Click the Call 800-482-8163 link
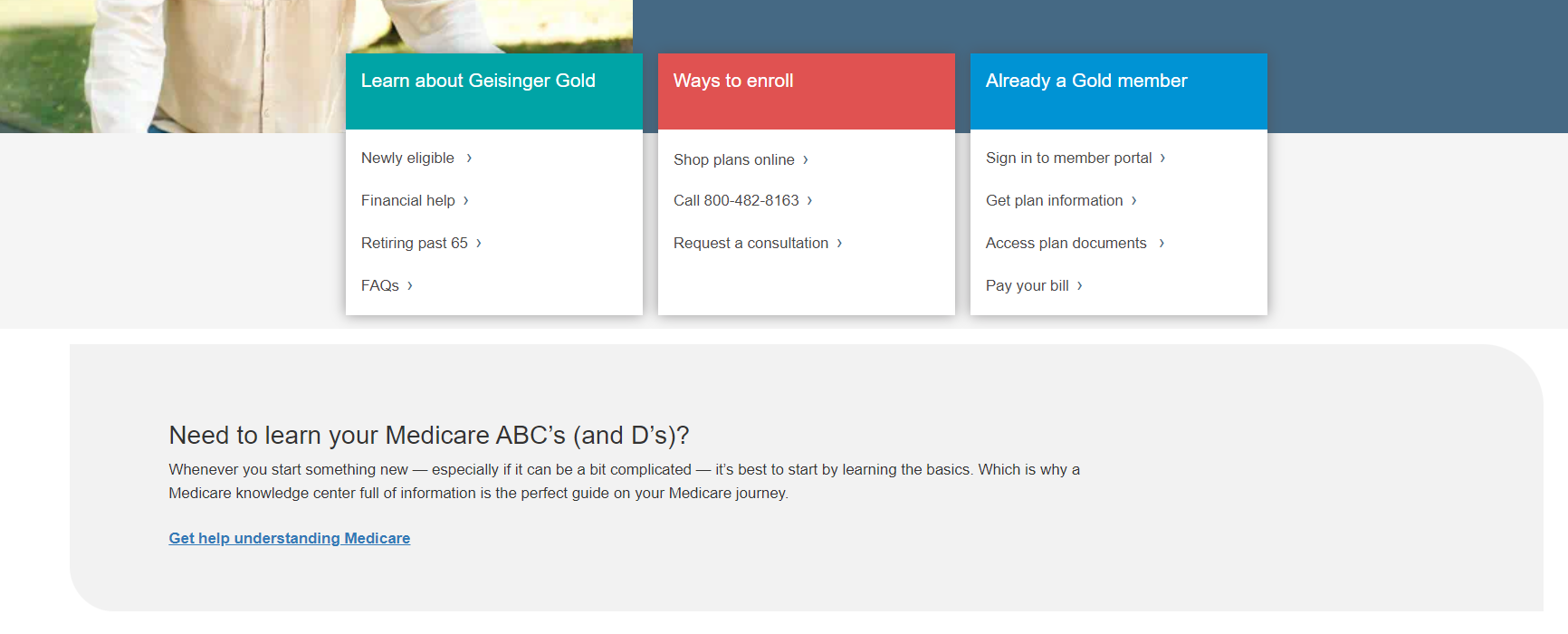 [736, 200]
